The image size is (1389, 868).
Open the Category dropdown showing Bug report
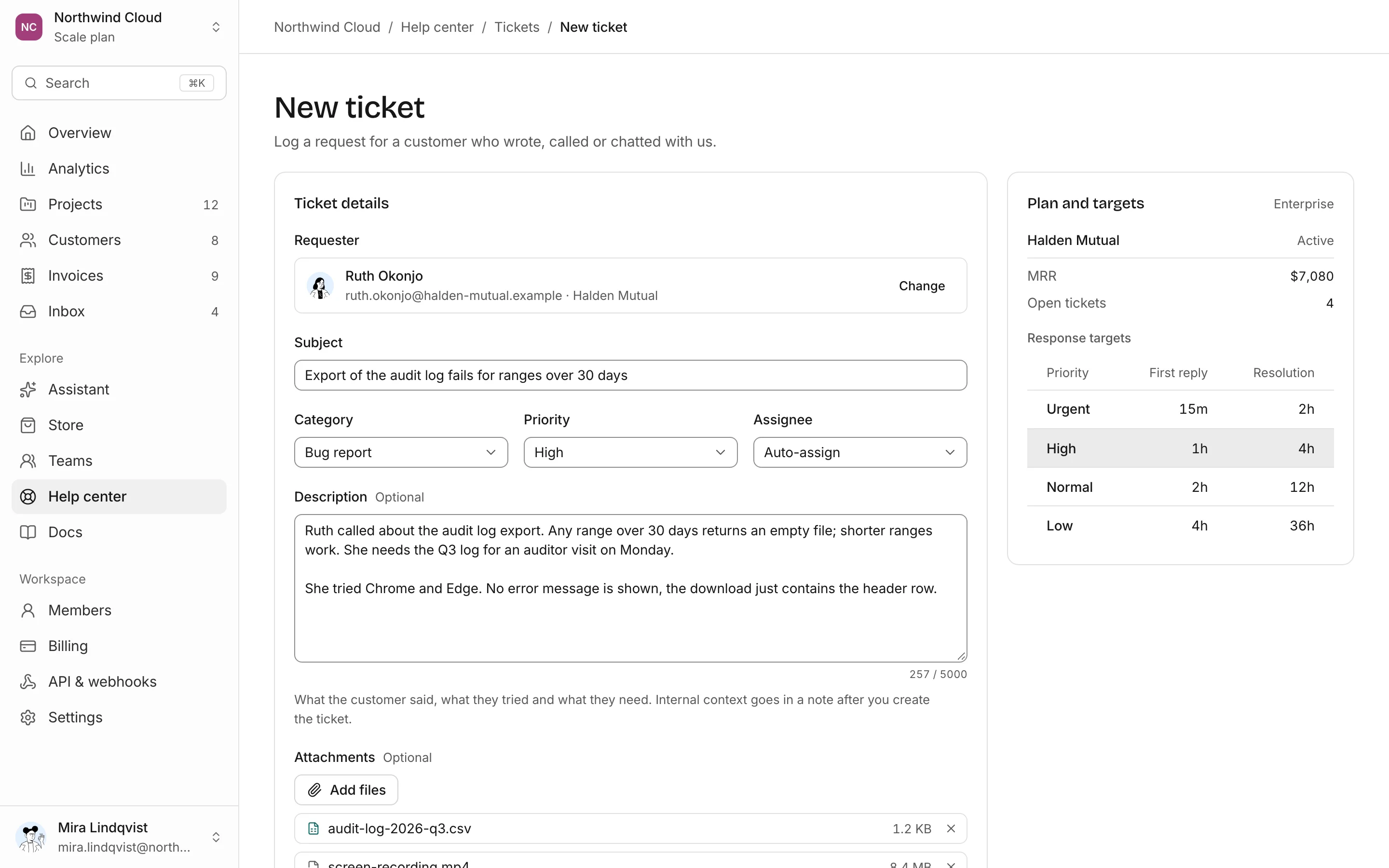click(x=401, y=452)
